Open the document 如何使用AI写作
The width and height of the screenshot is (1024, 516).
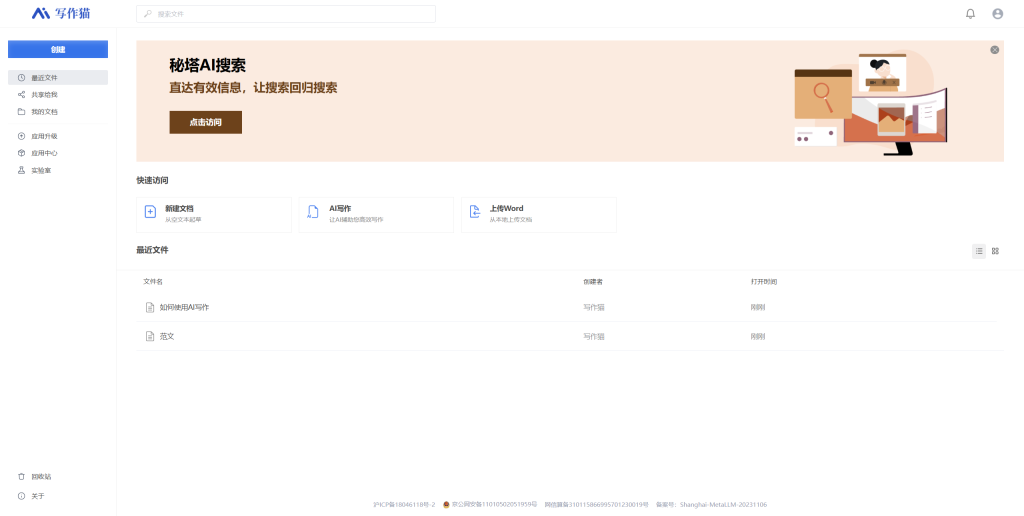(x=184, y=307)
